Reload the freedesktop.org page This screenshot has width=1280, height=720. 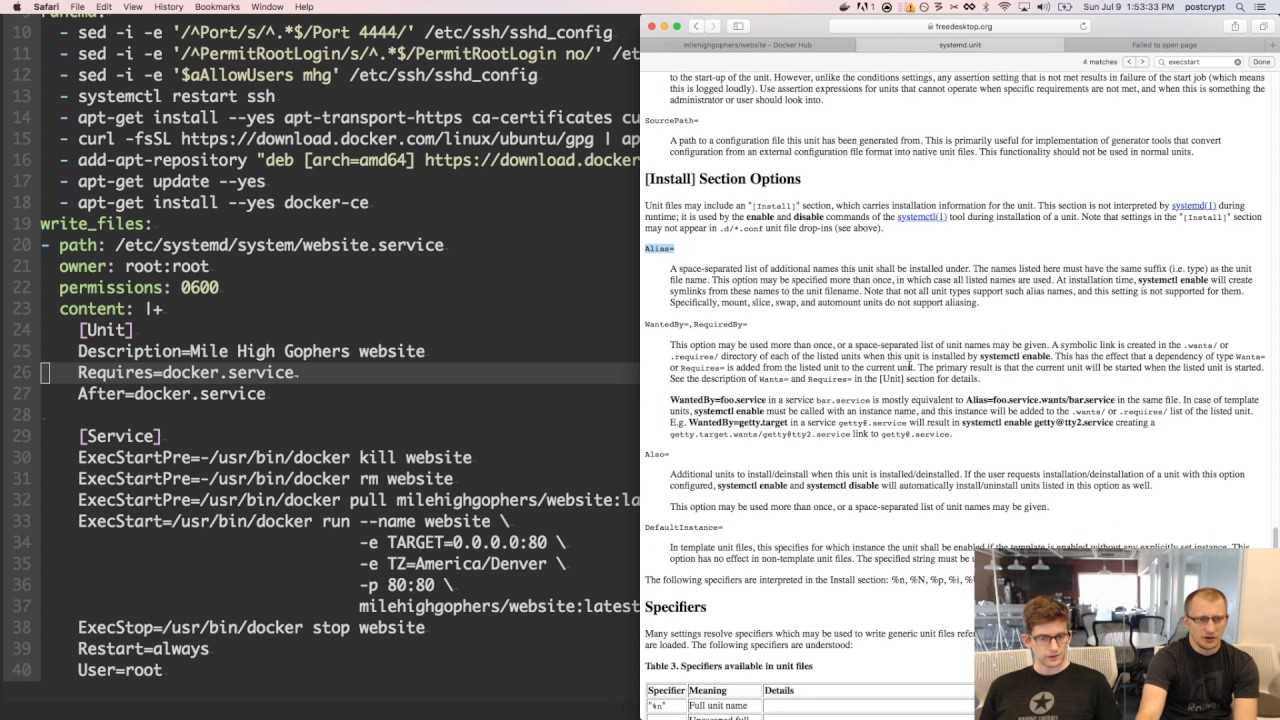(x=1083, y=26)
